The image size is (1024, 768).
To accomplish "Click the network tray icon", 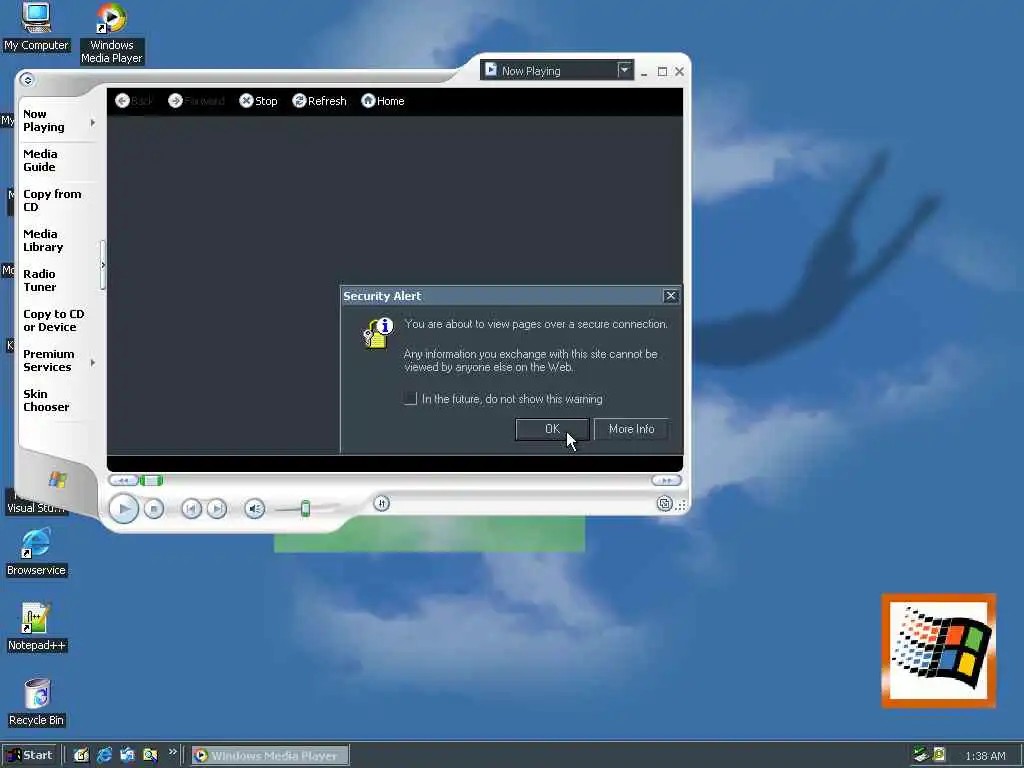I will pyautogui.click(x=920, y=754).
